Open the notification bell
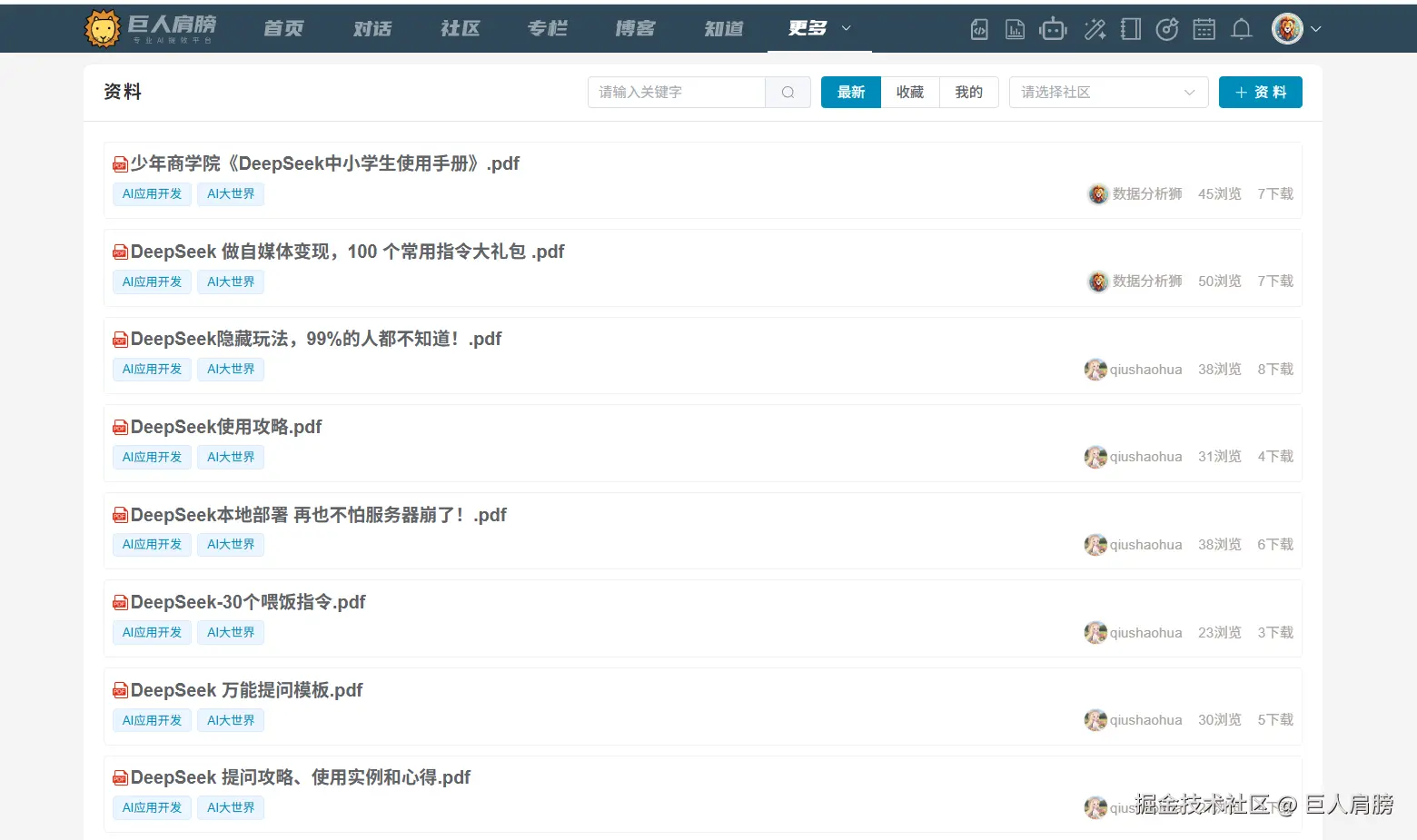Screen dimensions: 1417x840 (x=1242, y=29)
